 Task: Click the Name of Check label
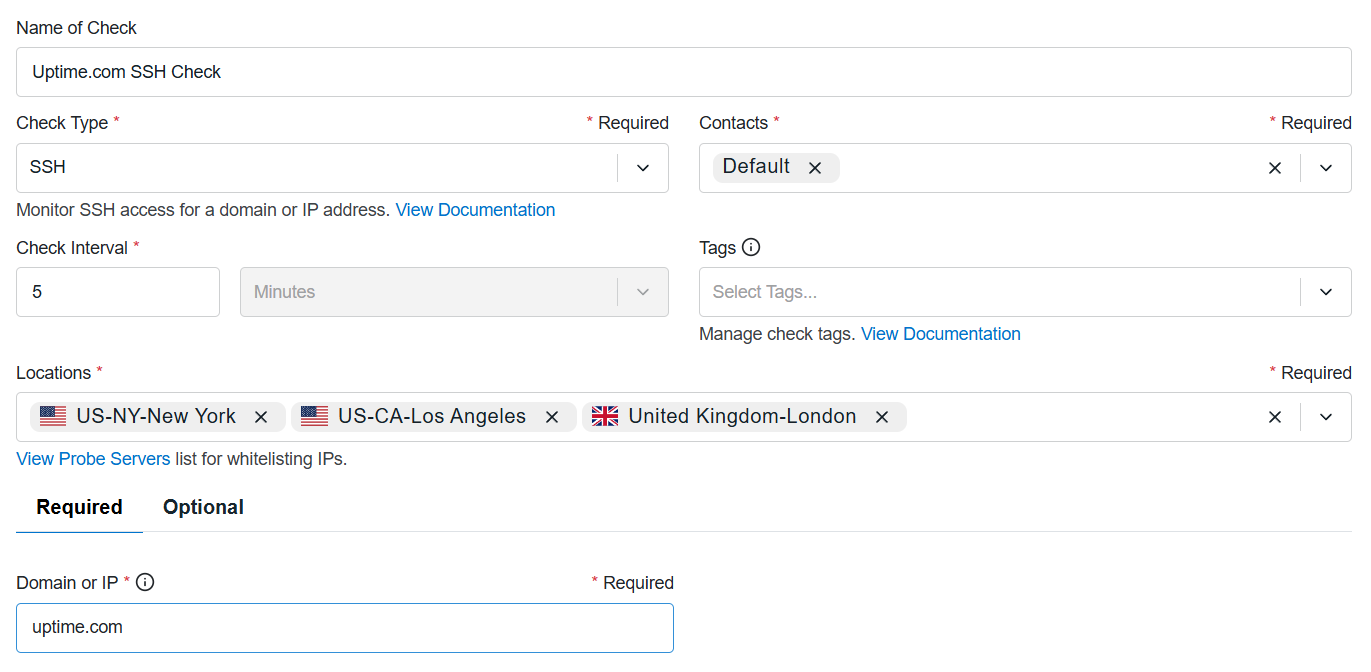[x=76, y=28]
